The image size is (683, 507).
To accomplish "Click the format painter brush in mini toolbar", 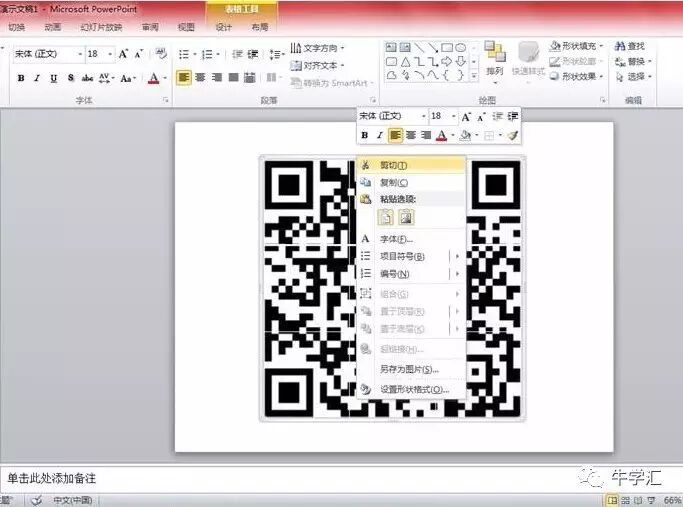I will (x=513, y=135).
